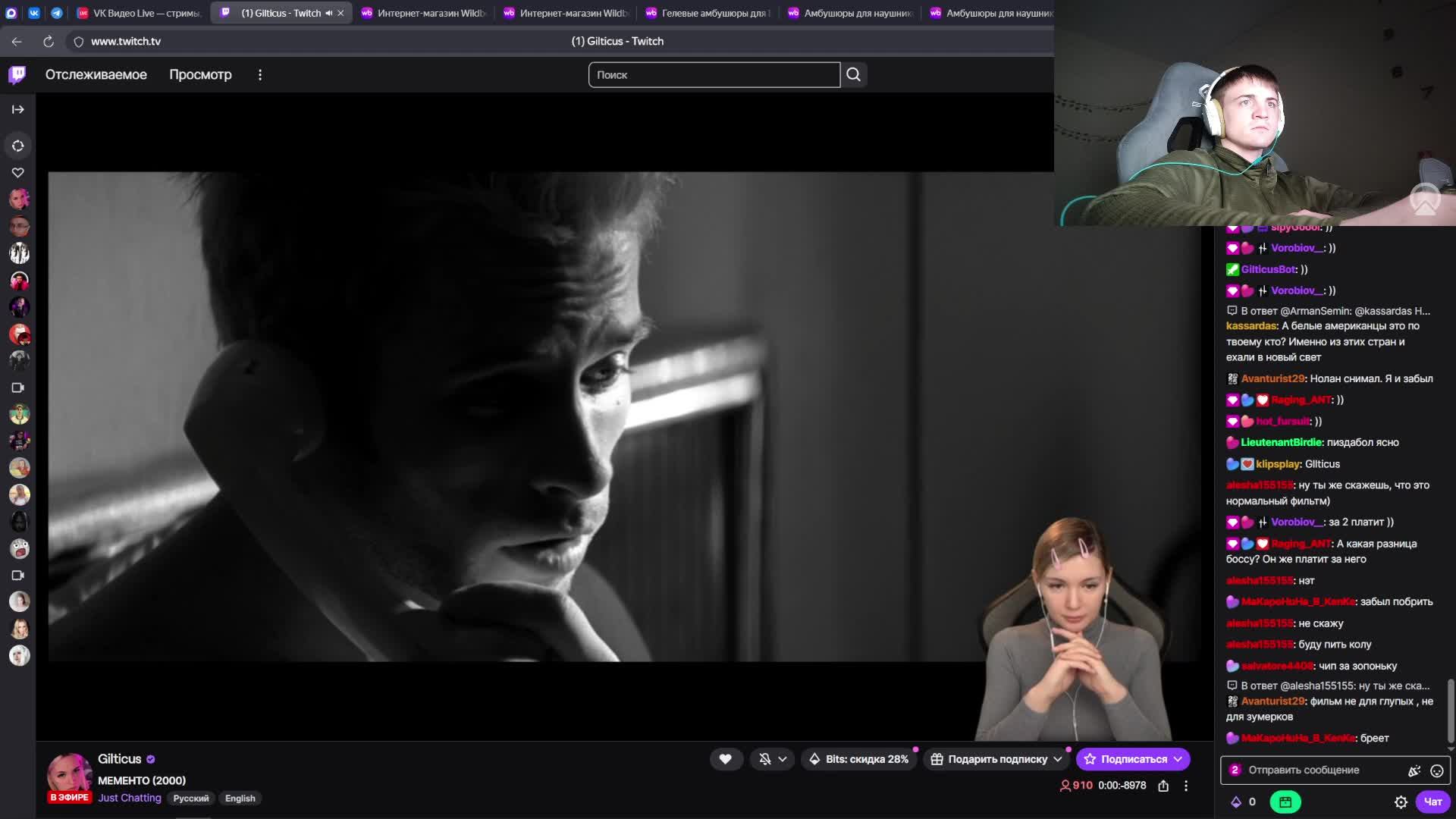This screenshot has width=1456, height=819.
Task: Open the Bits: скидка 28% offer
Action: tap(858, 759)
